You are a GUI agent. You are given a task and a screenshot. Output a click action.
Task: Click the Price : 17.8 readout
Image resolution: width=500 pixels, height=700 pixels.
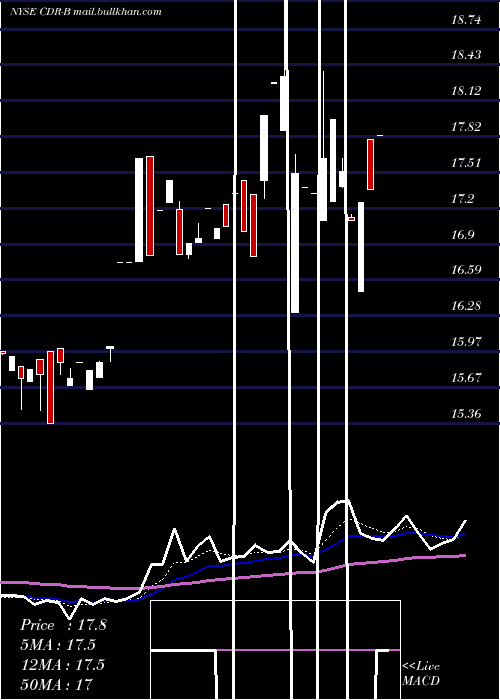[x=63, y=625]
